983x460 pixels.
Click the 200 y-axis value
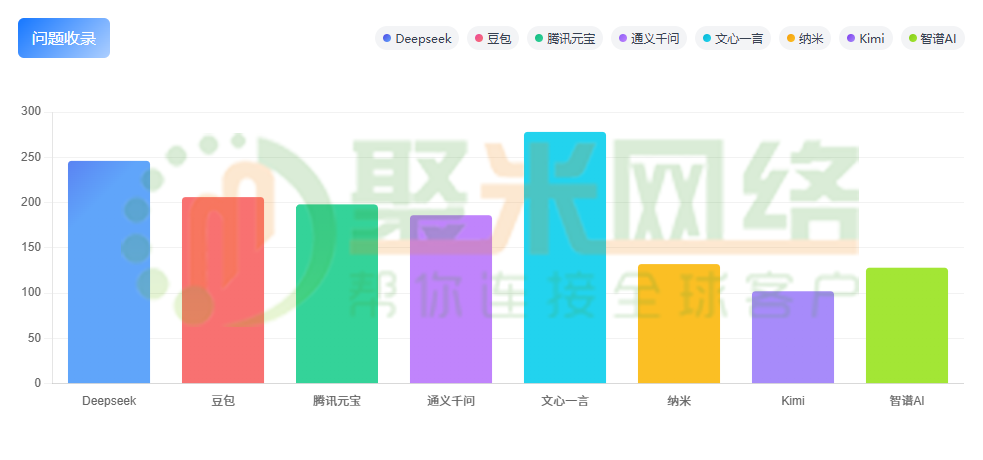[x=31, y=202]
